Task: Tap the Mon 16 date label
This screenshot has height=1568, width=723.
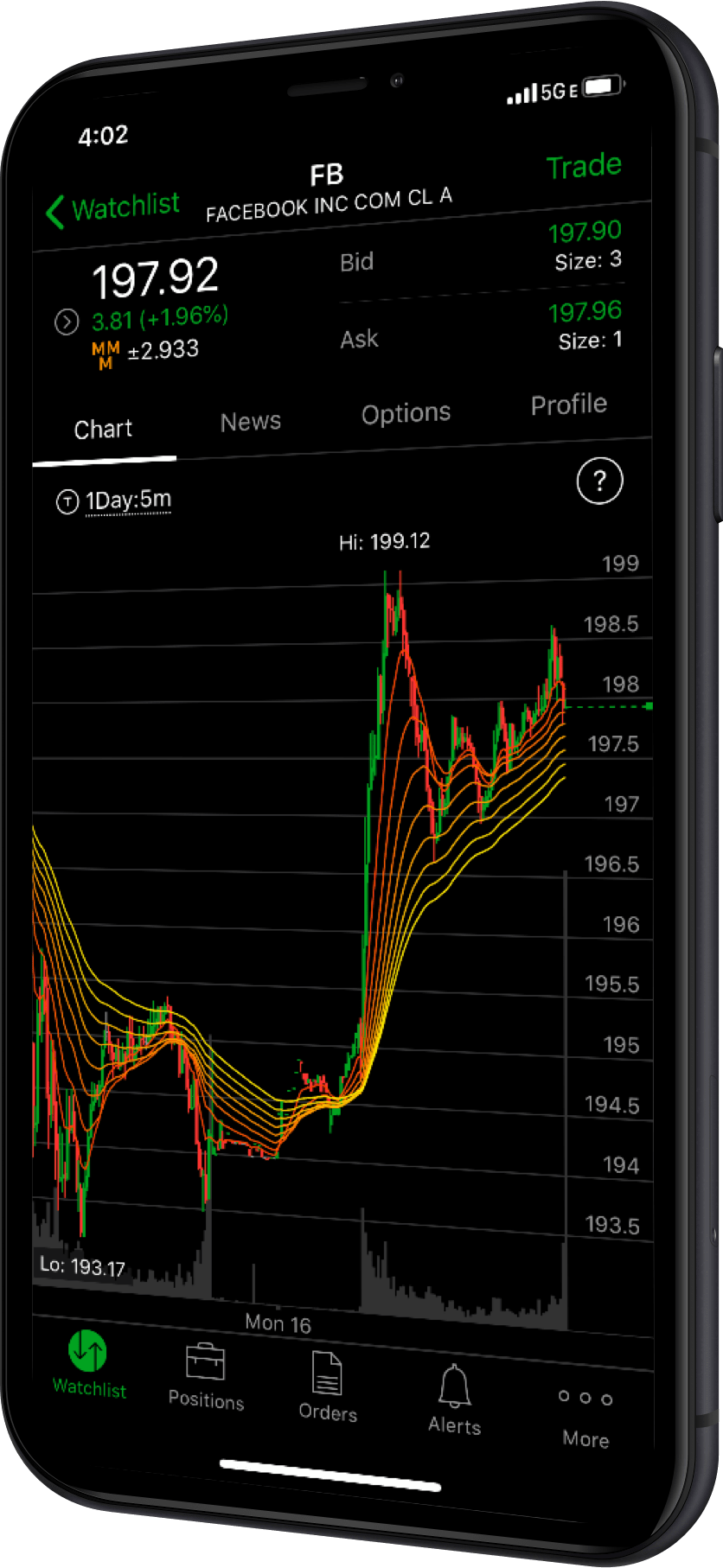Action: coord(278,1323)
